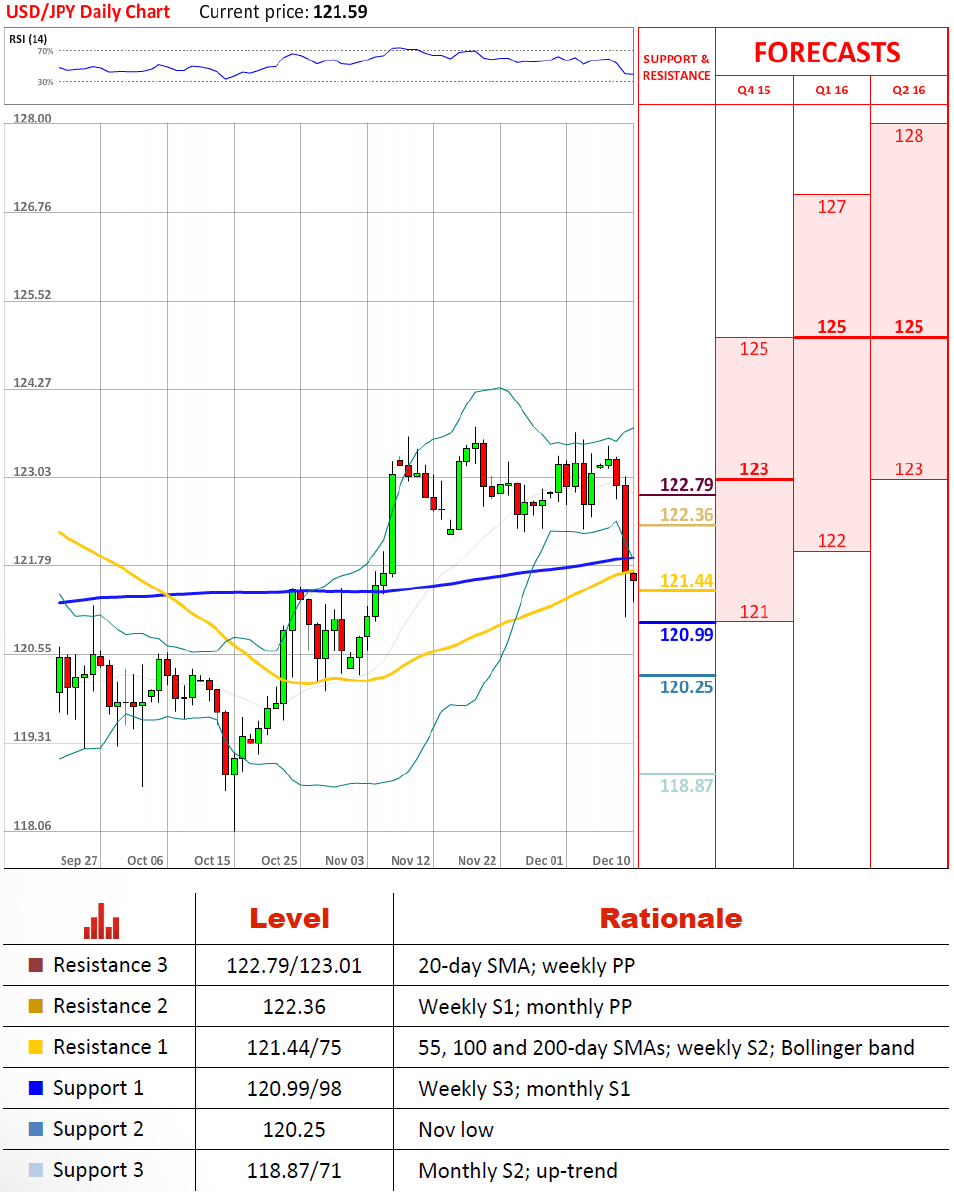Click the level cell 118.87/71
The height and width of the screenshot is (1192, 954).
point(294,1171)
